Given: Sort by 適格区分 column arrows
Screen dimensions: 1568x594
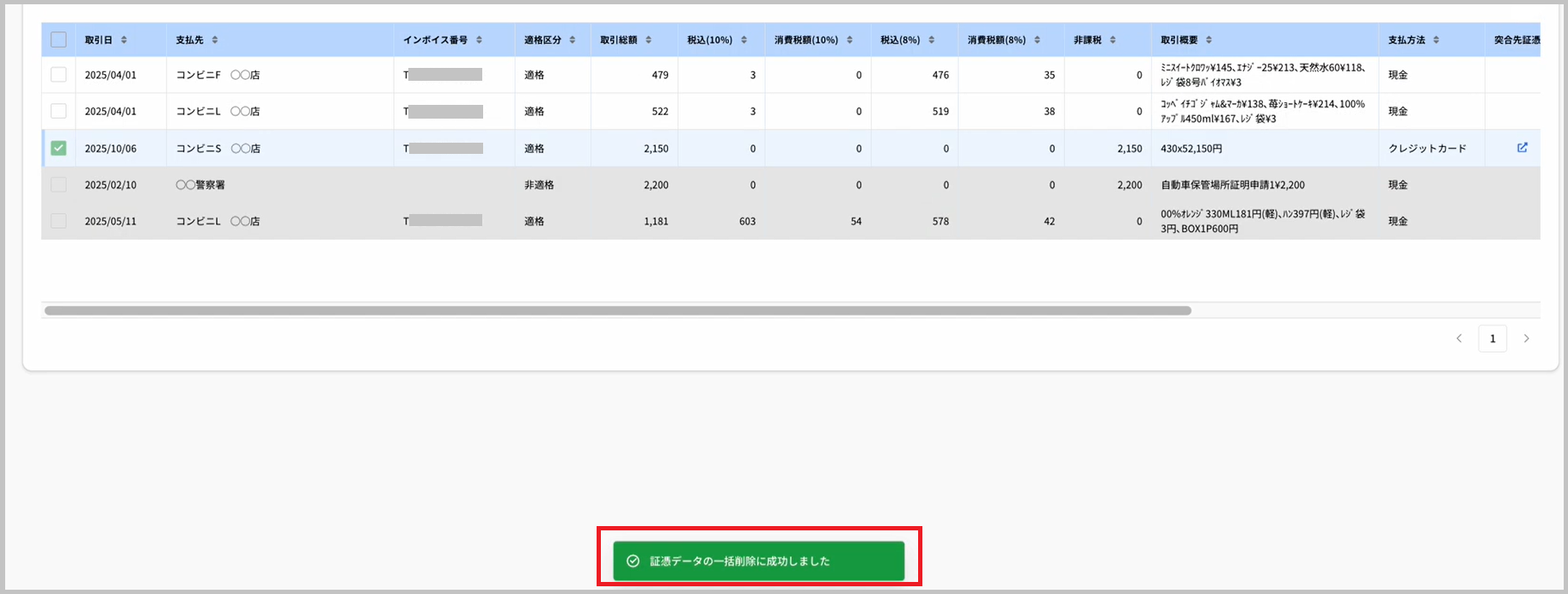Looking at the screenshot, I should (573, 40).
